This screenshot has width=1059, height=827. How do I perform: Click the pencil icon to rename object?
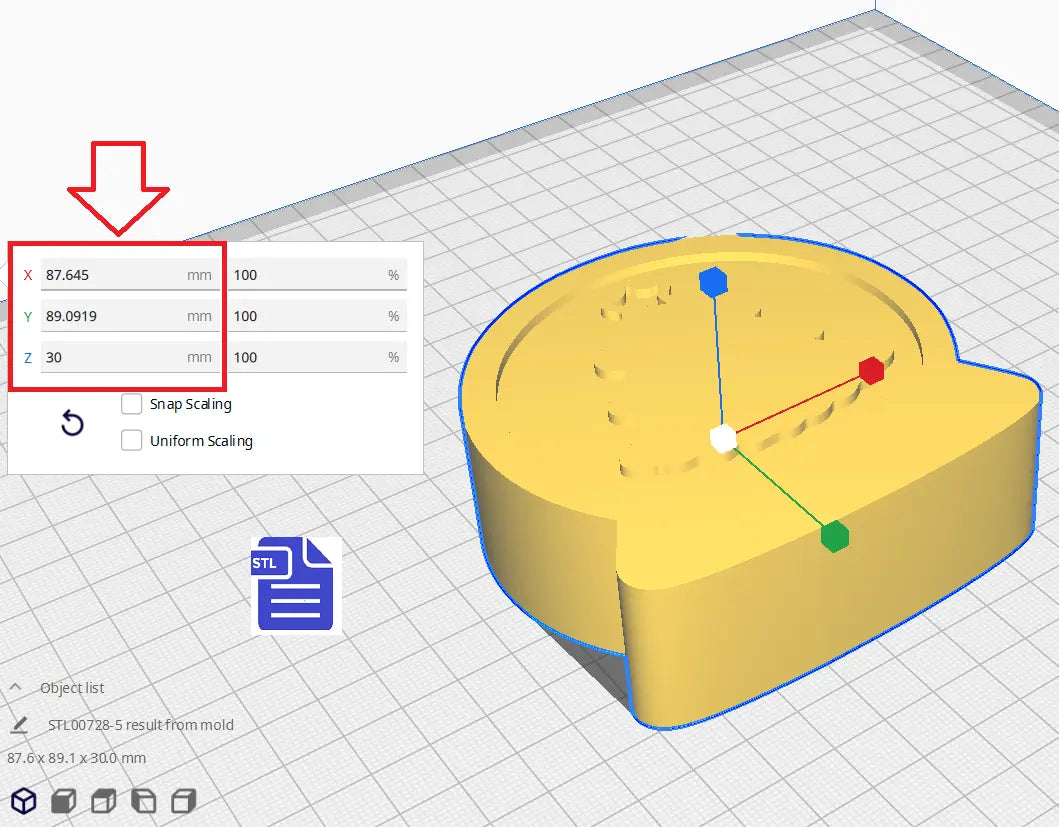19,724
